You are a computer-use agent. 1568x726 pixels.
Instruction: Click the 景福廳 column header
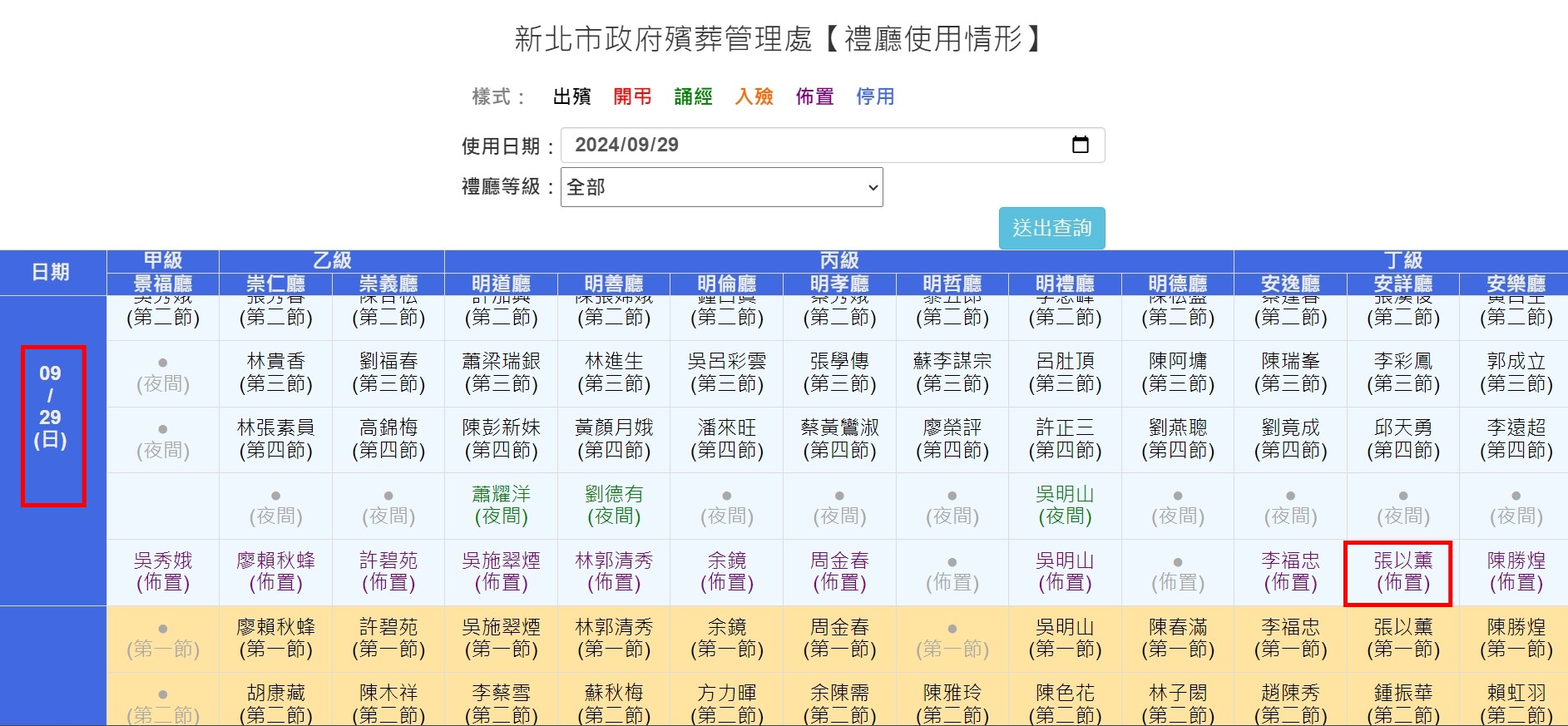163,284
